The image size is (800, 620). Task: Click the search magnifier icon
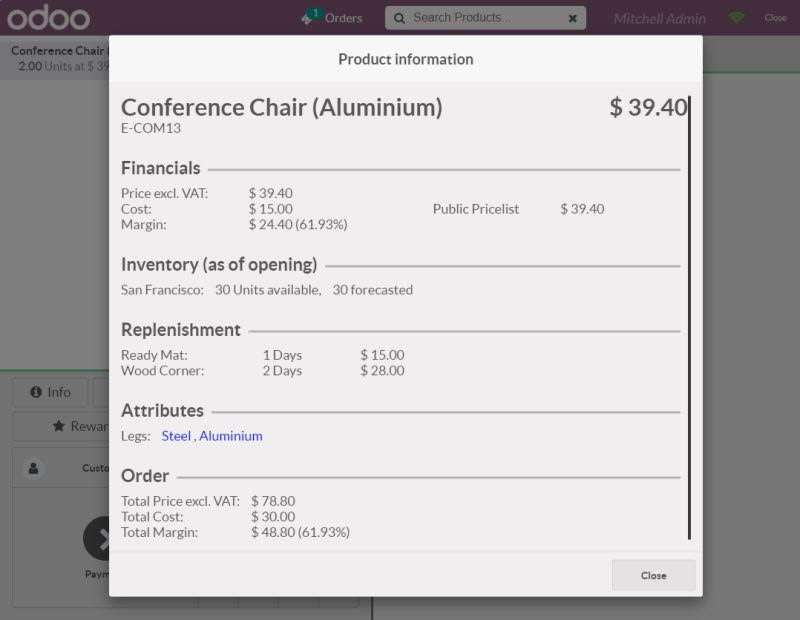[400, 18]
